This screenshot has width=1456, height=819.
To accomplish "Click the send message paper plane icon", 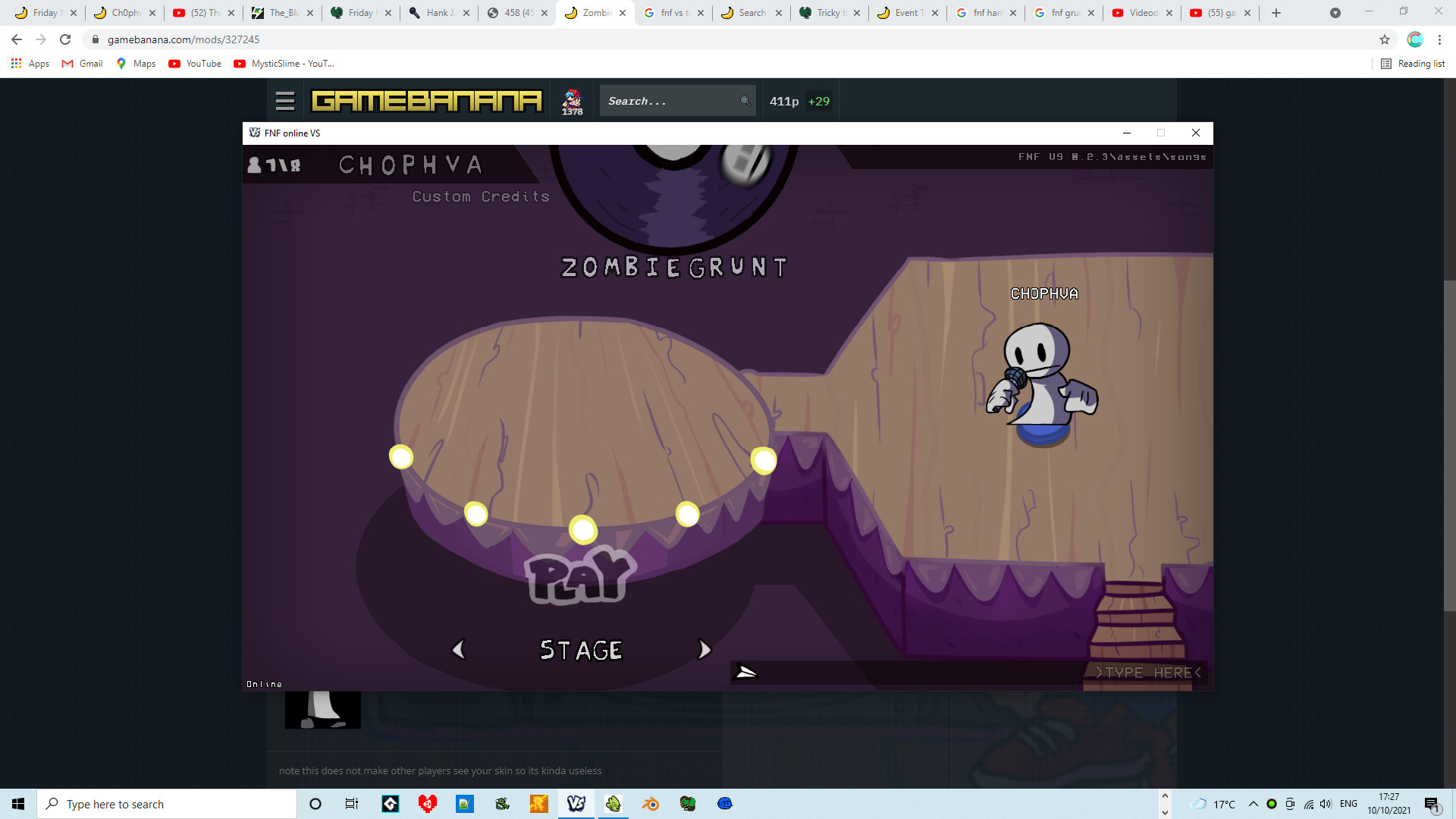I will click(746, 672).
